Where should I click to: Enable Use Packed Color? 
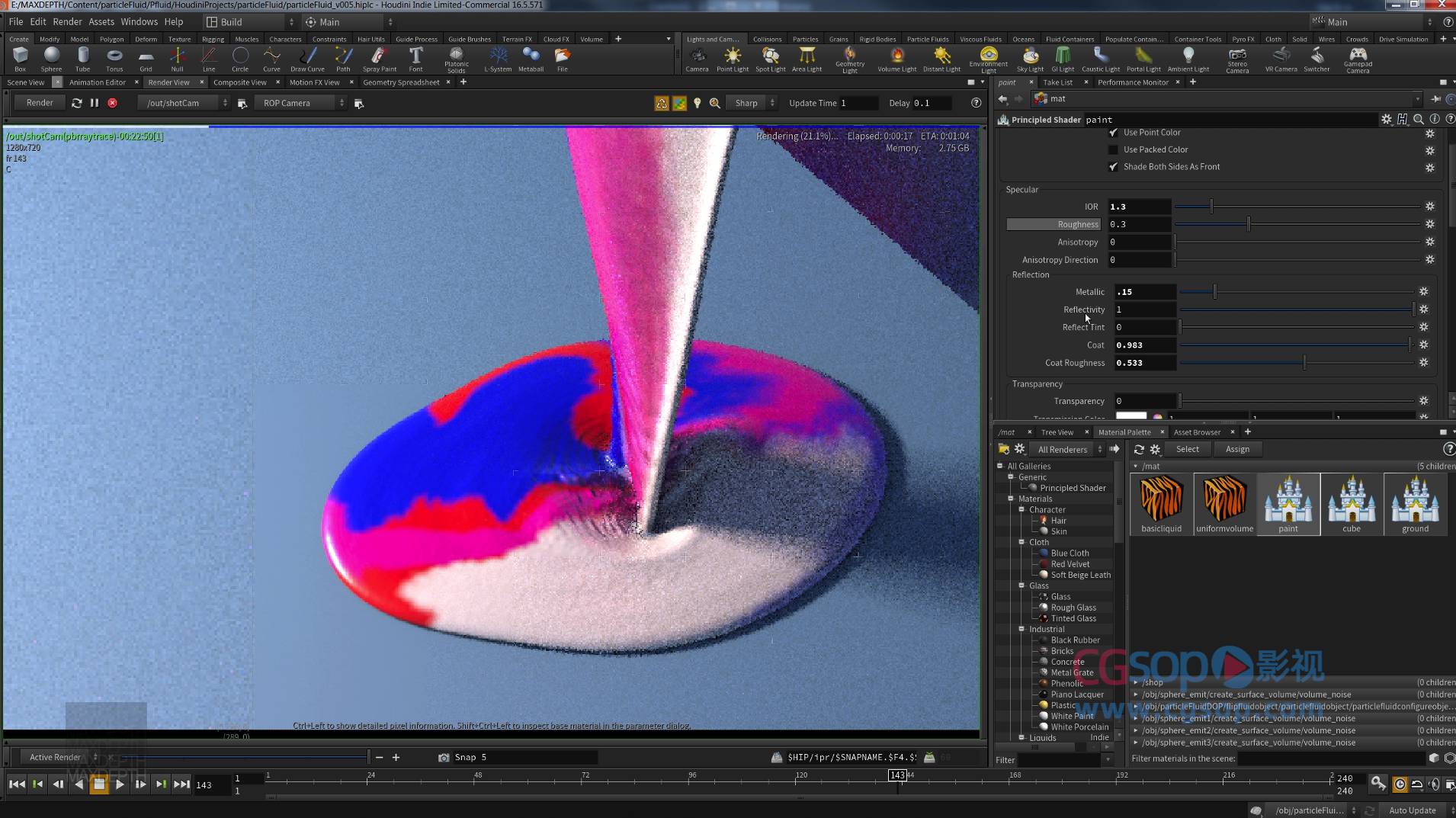pyautogui.click(x=1114, y=149)
